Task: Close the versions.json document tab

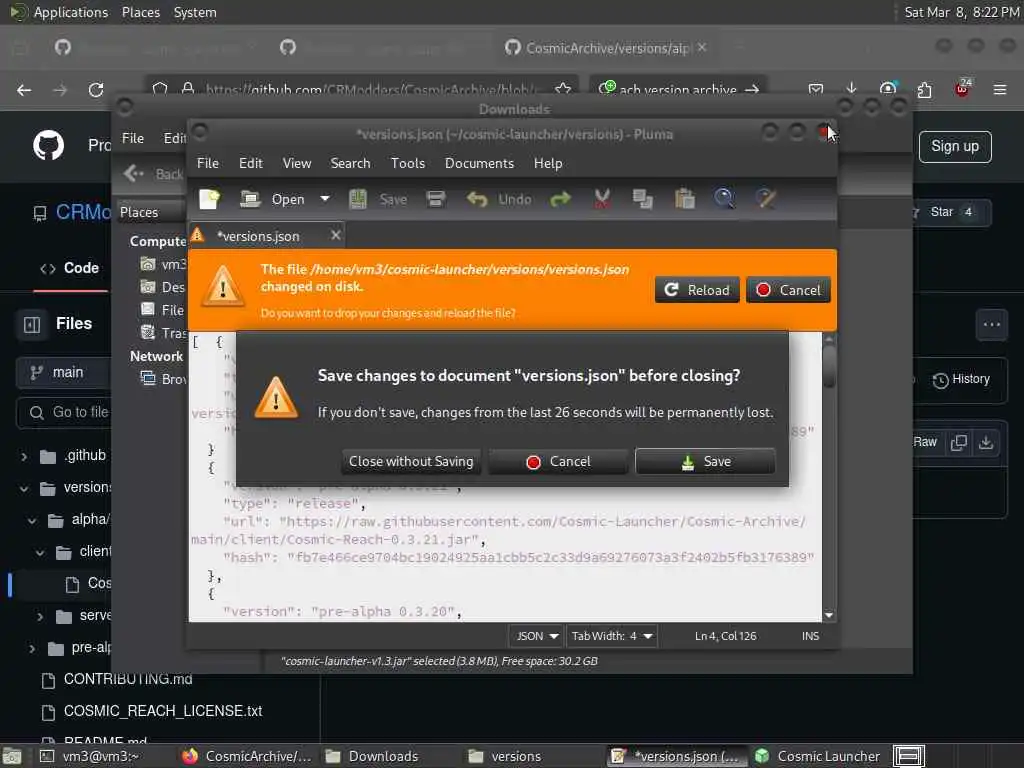Action: click(336, 235)
